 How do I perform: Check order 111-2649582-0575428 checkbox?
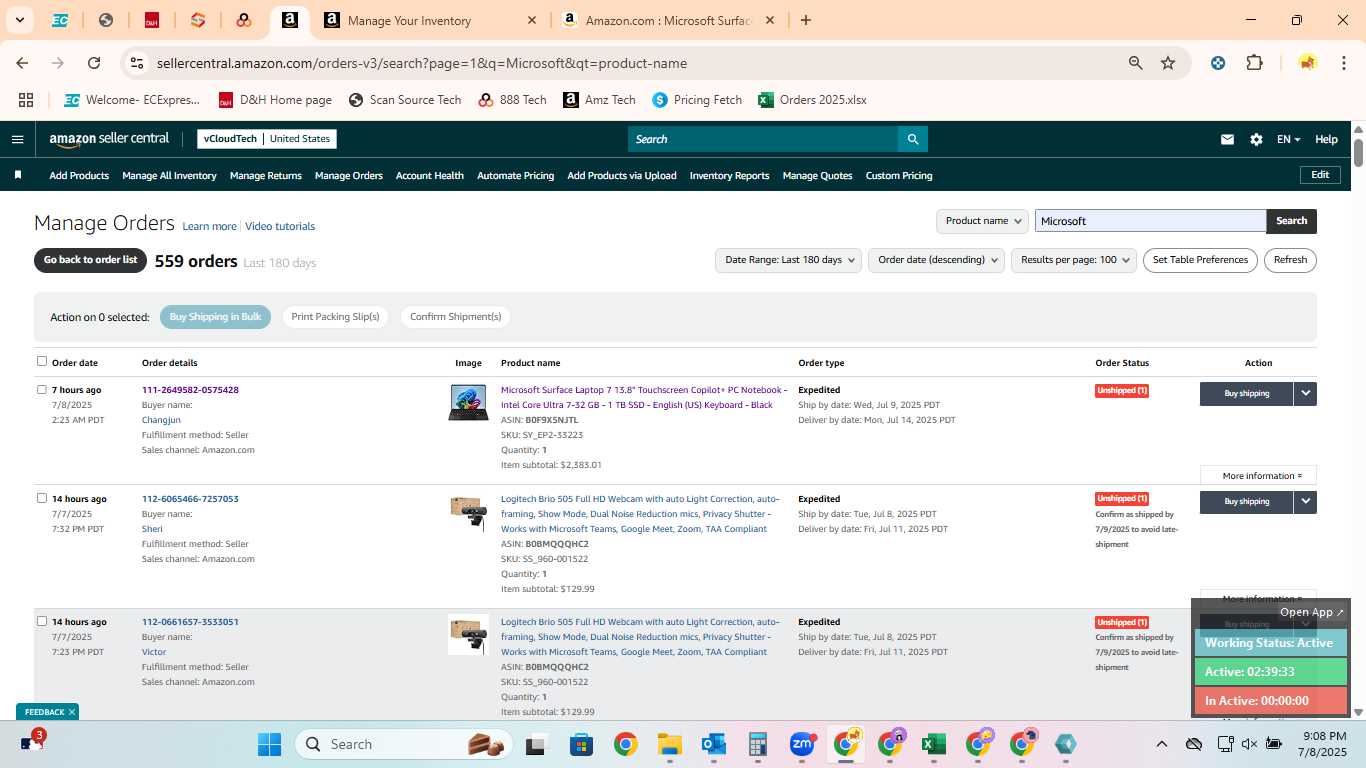click(x=42, y=389)
